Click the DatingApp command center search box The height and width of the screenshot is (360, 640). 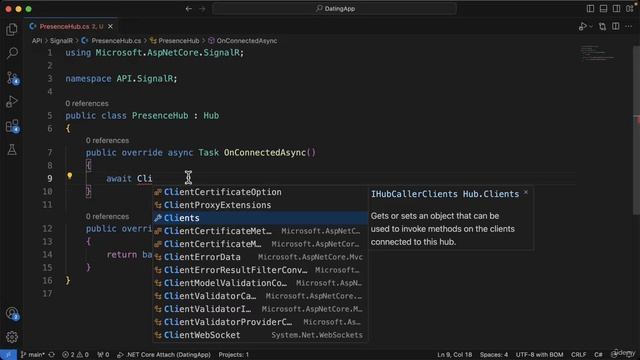[x=335, y=9]
